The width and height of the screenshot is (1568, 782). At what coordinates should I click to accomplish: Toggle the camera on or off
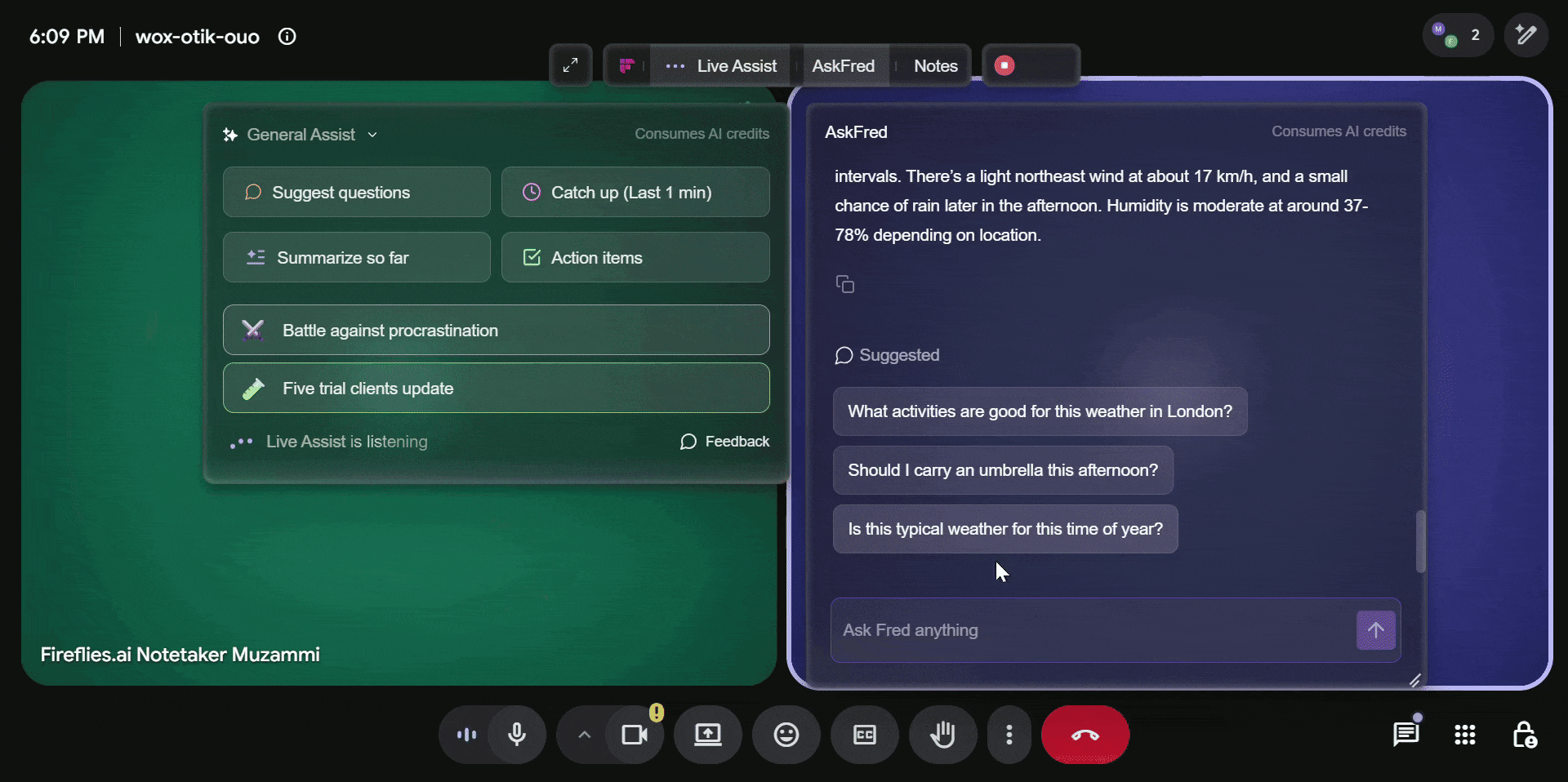[635, 735]
